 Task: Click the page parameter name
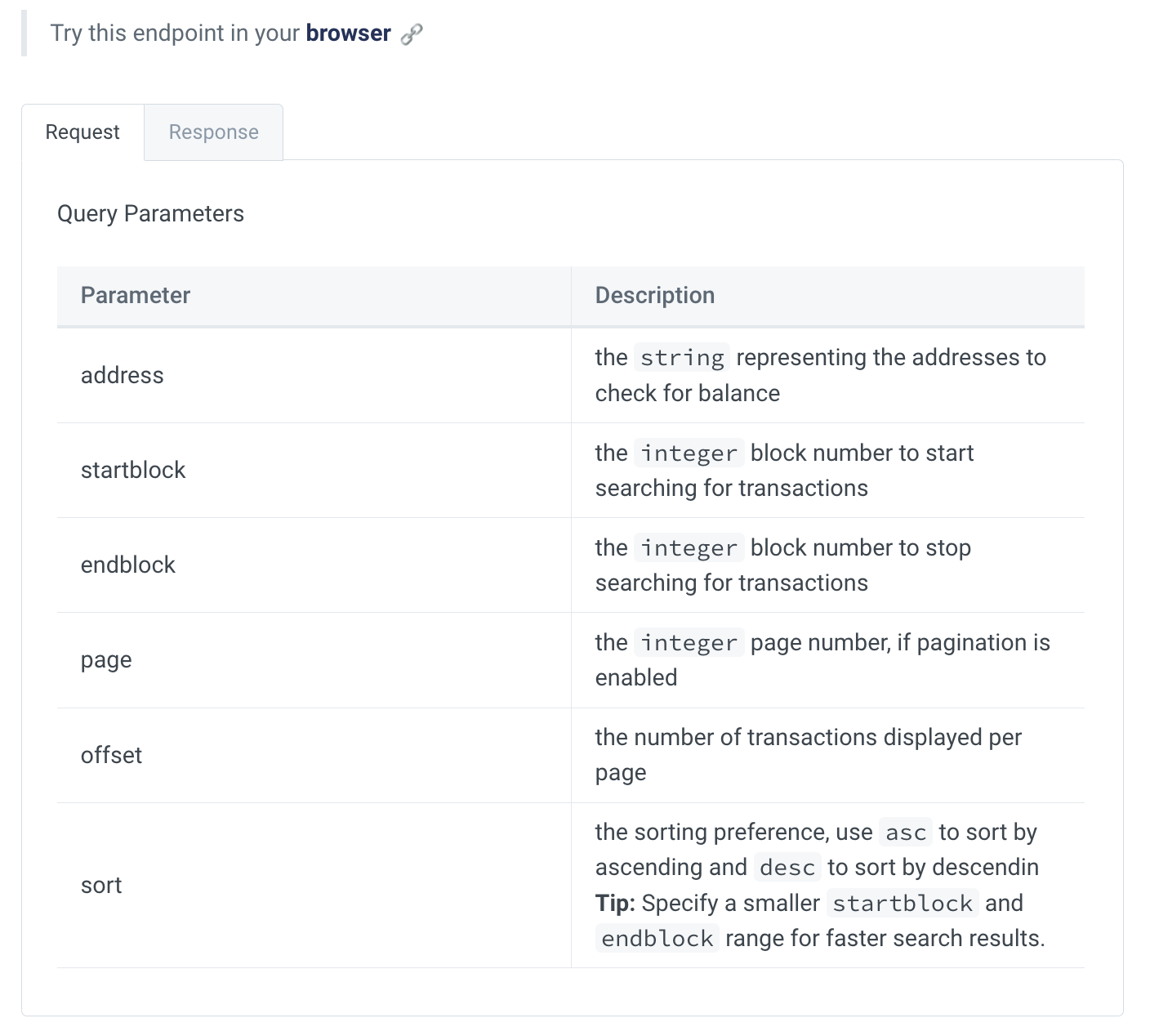click(106, 660)
